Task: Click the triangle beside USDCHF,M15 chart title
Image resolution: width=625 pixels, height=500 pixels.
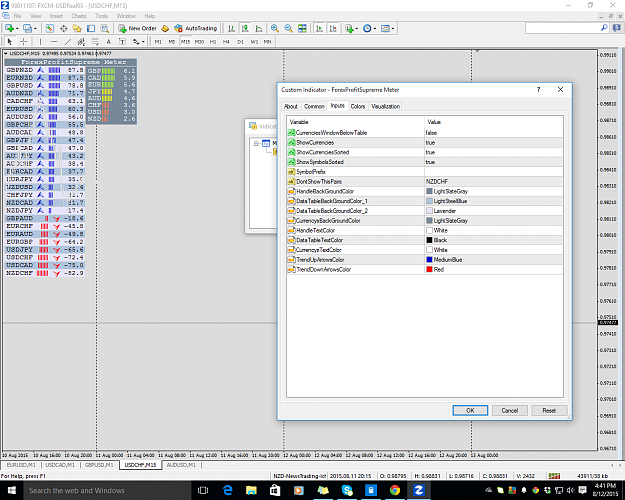Action: point(6,53)
